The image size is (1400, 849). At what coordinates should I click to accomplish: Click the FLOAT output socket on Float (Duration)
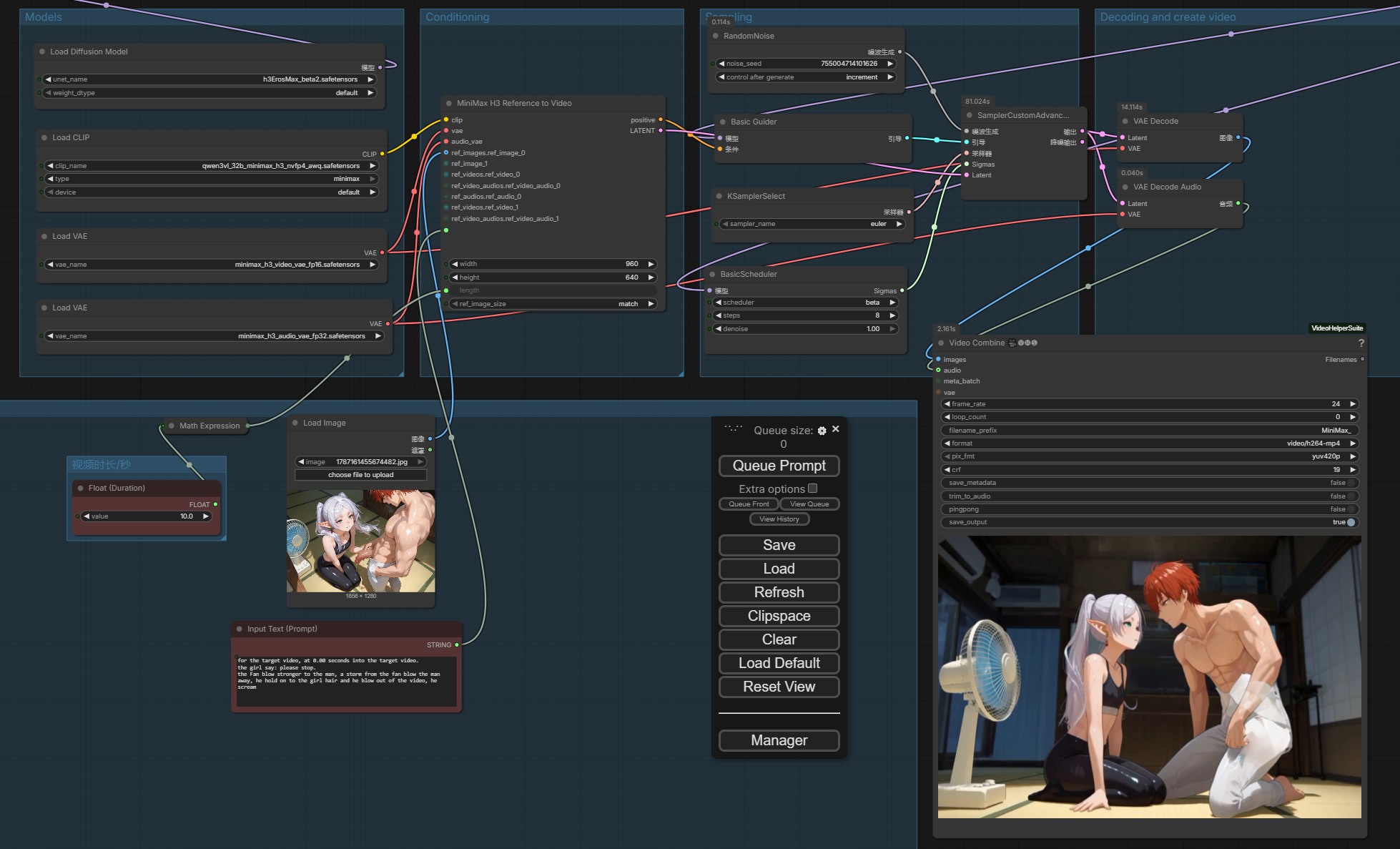click(x=216, y=504)
